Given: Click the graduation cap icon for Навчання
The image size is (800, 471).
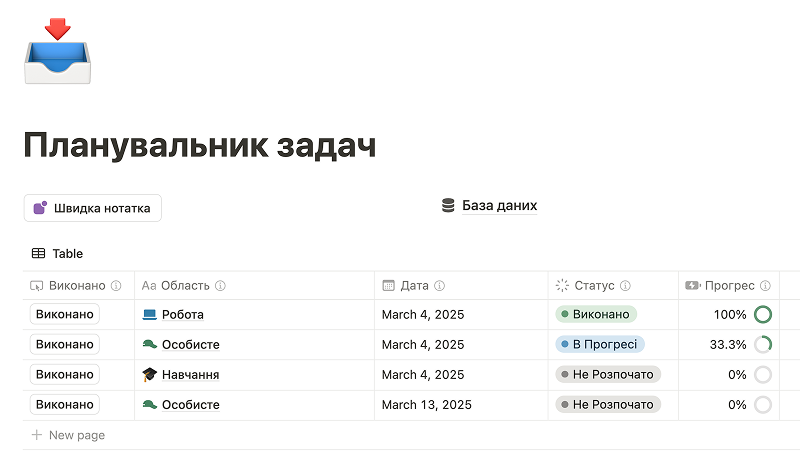Looking at the screenshot, I should (149, 375).
